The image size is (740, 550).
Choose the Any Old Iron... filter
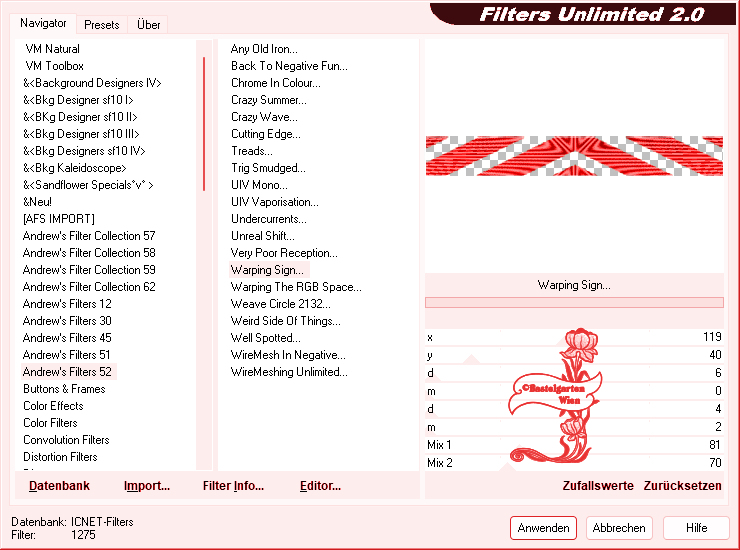(x=264, y=49)
